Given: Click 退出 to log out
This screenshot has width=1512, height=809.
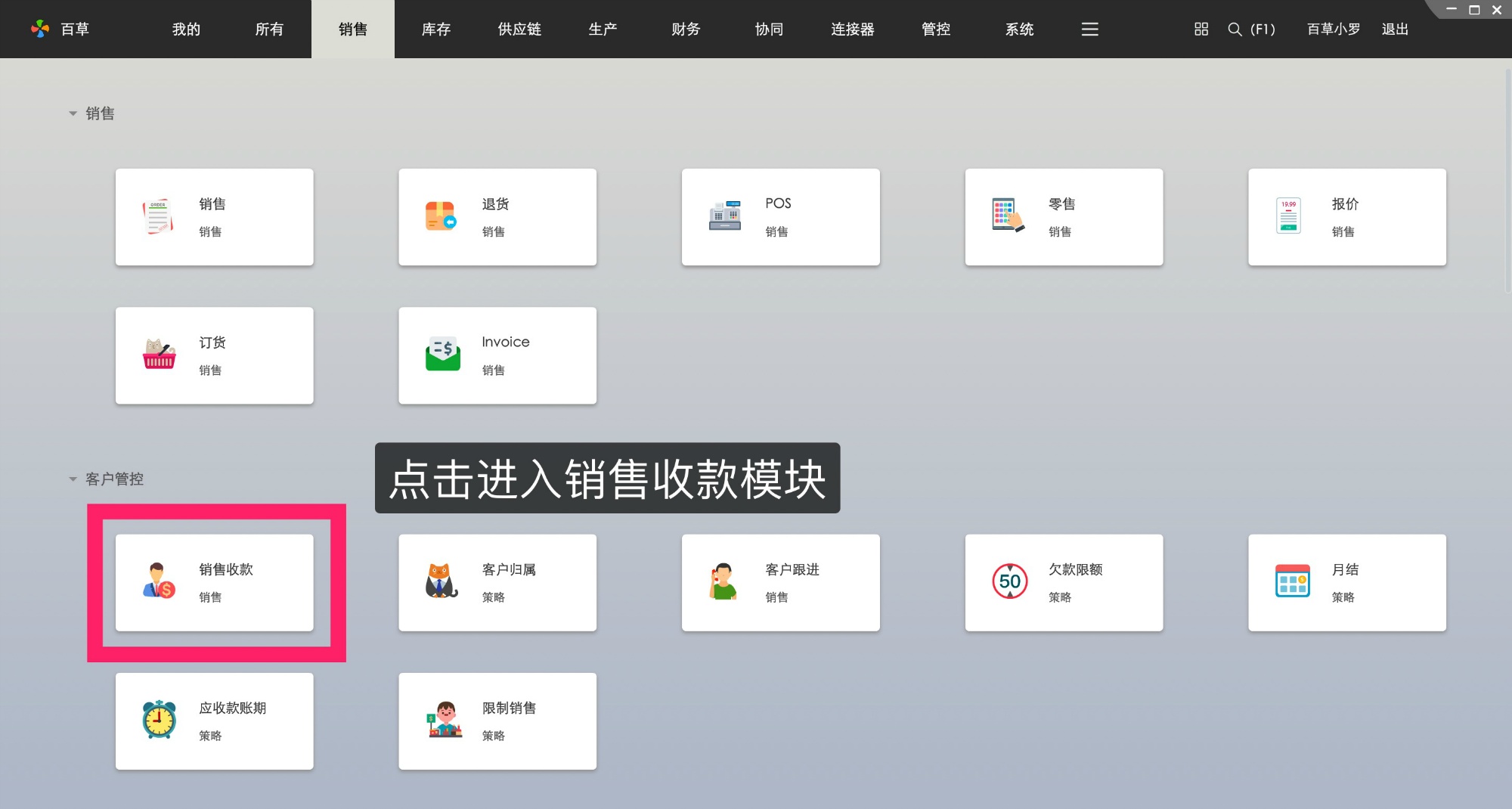Looking at the screenshot, I should pyautogui.click(x=1395, y=29).
